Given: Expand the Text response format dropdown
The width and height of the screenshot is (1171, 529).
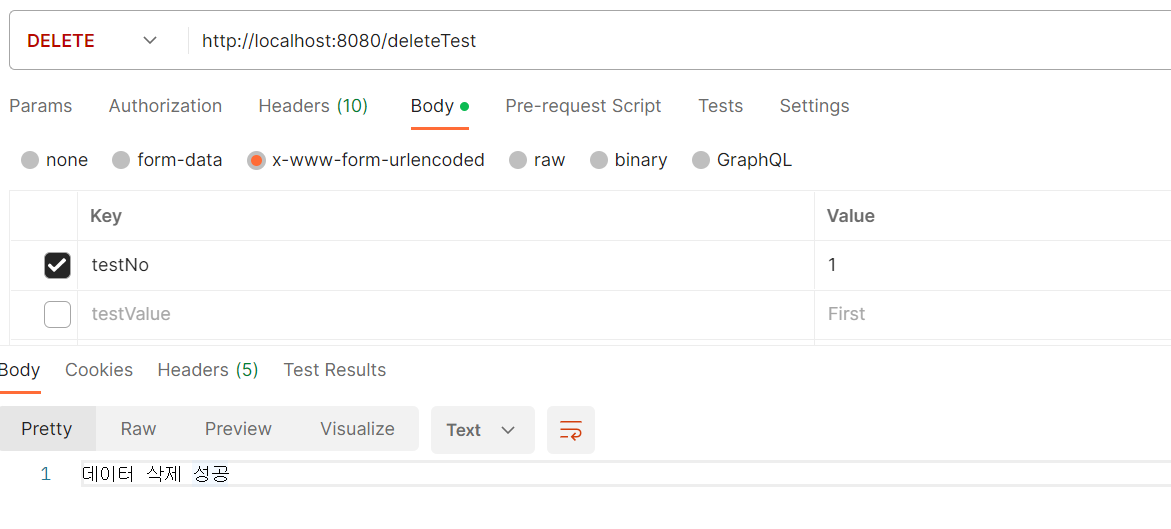Looking at the screenshot, I should coord(482,430).
